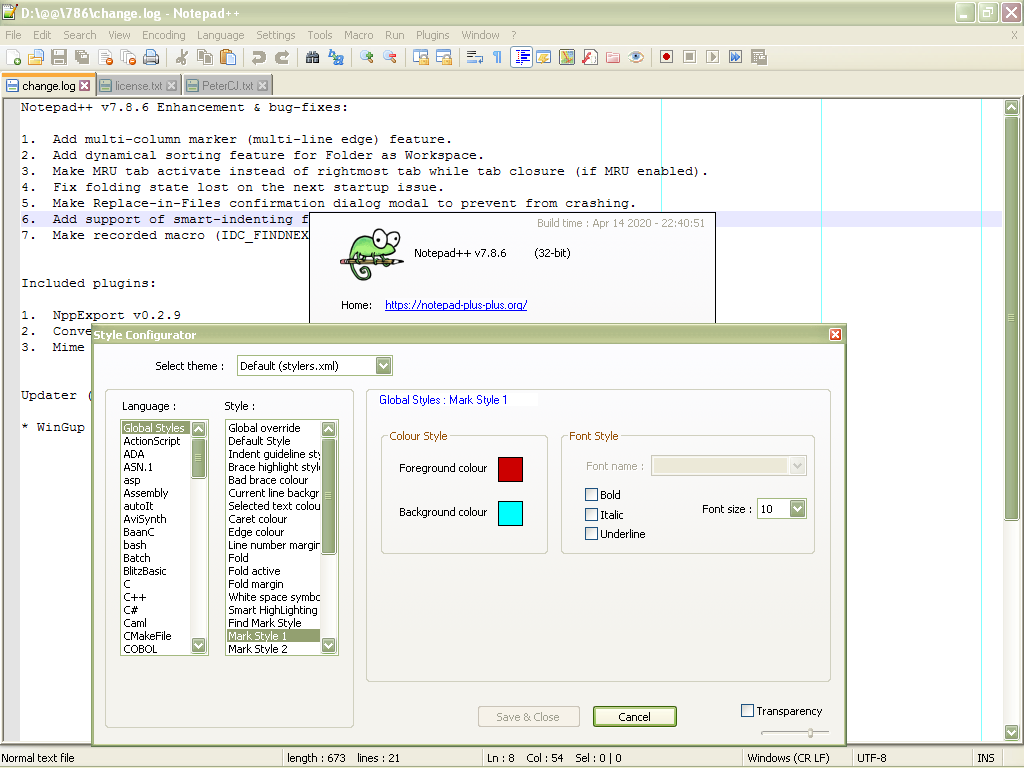1024x768 pixels.
Task: Close the Style Configurator dialog
Action: (835, 335)
